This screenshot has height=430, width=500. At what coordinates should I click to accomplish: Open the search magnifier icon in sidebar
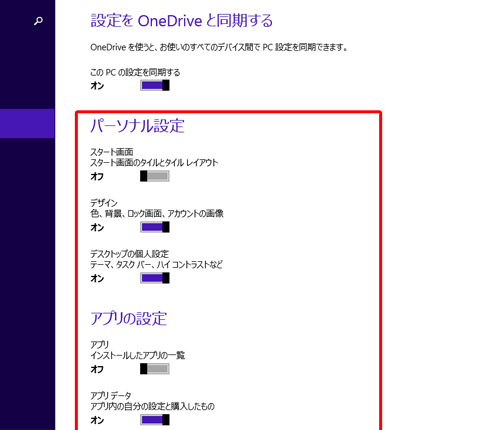[38, 21]
